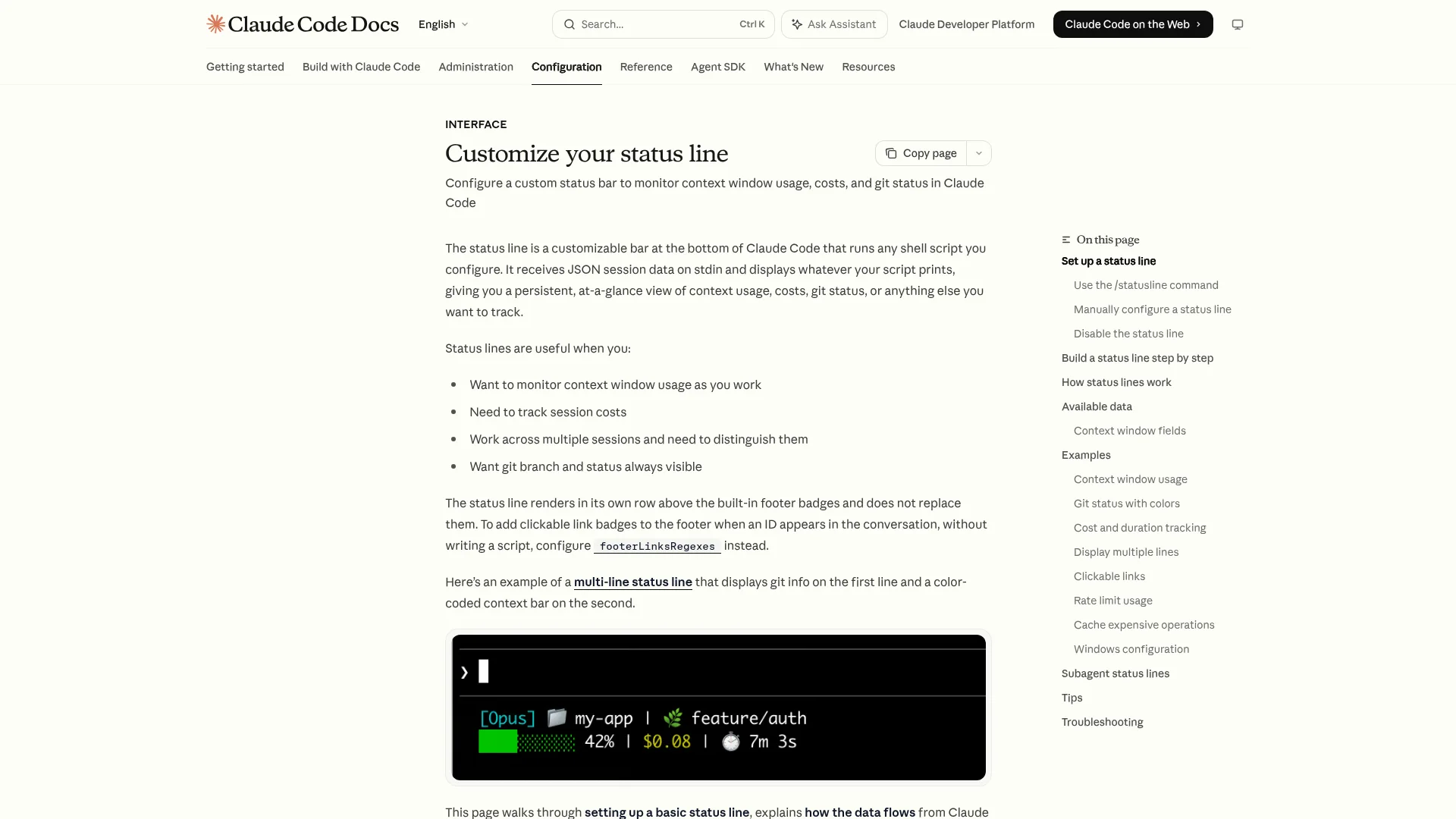Image resolution: width=1456 pixels, height=819 pixels.
Task: Open the What's New tab
Action: coord(793,67)
